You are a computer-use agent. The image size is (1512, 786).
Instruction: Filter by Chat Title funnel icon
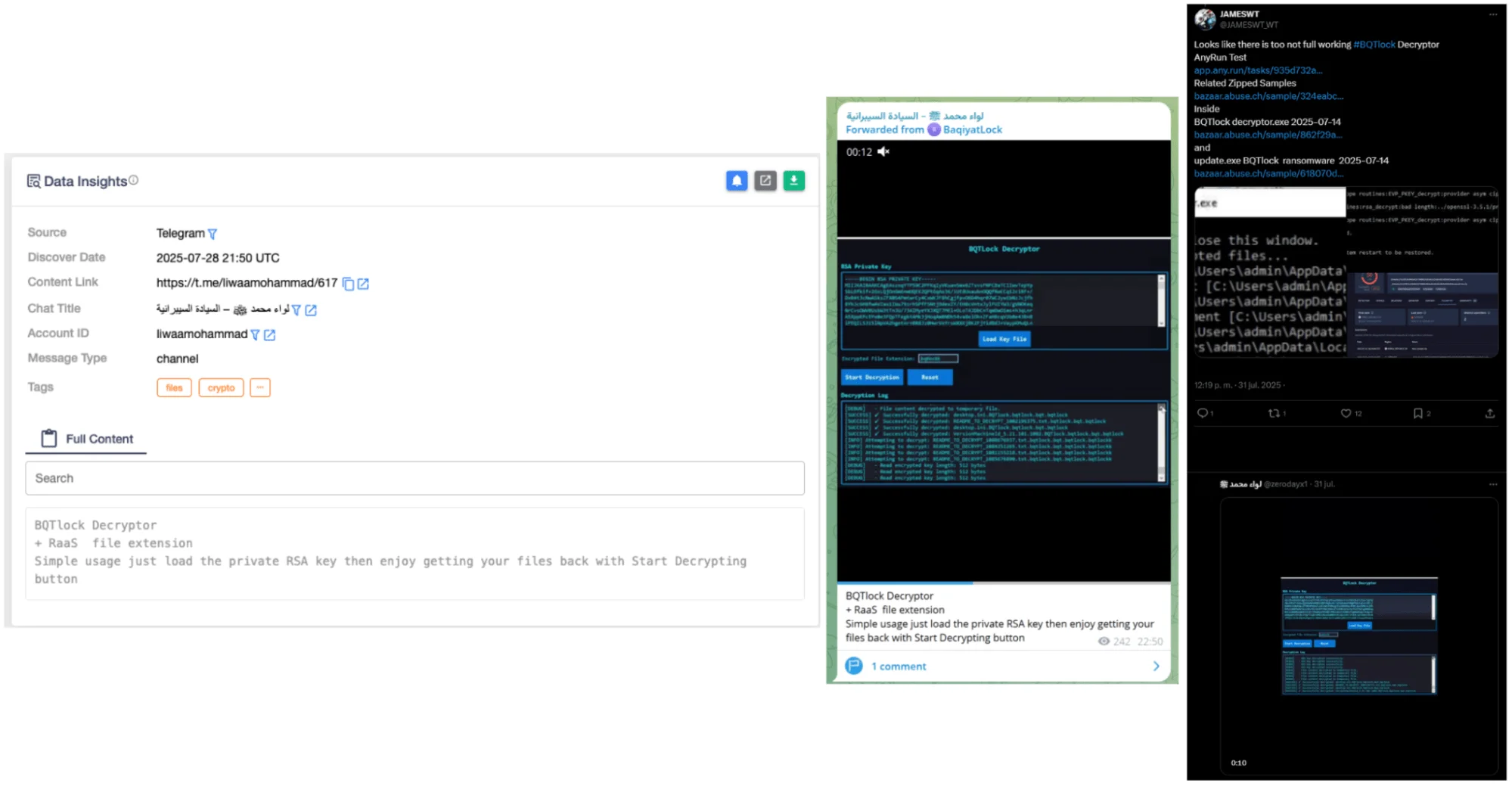(x=297, y=310)
